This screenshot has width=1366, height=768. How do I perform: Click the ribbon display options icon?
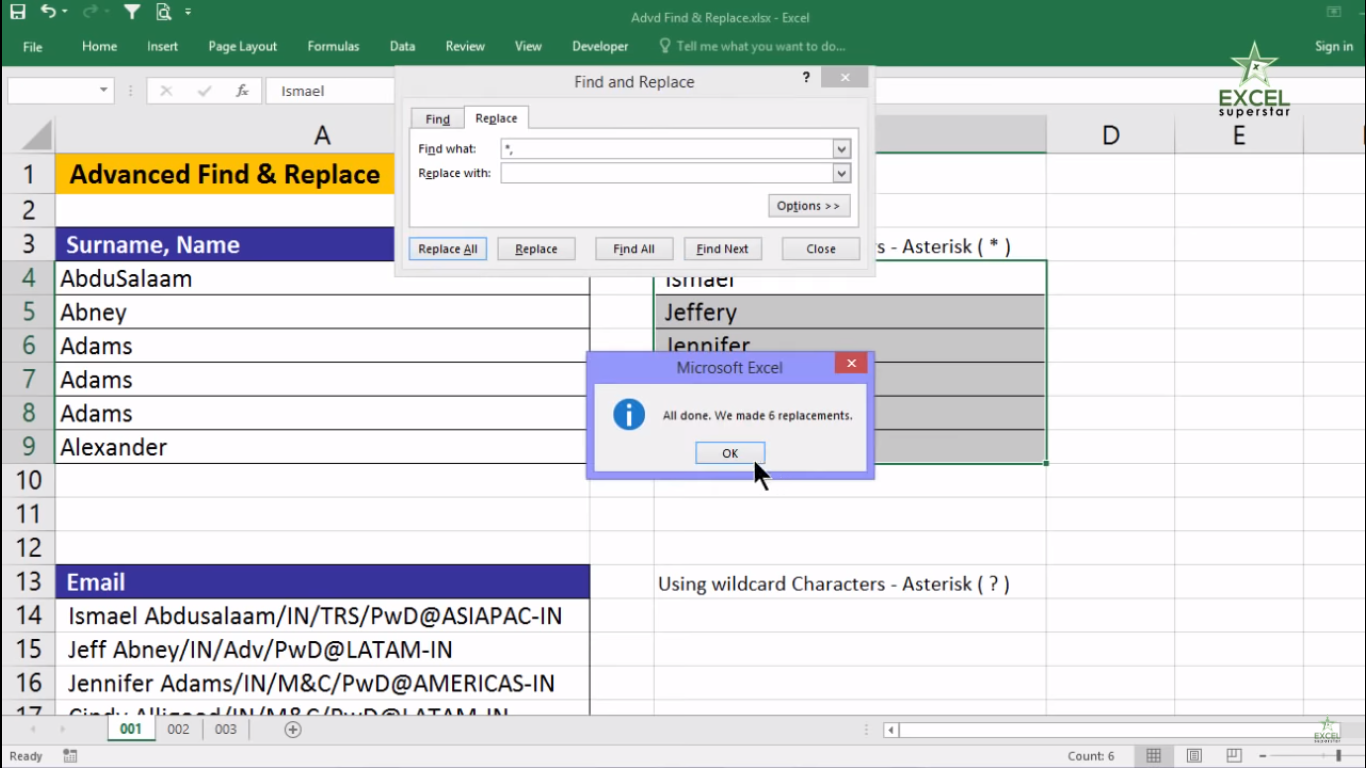[x=1334, y=12]
